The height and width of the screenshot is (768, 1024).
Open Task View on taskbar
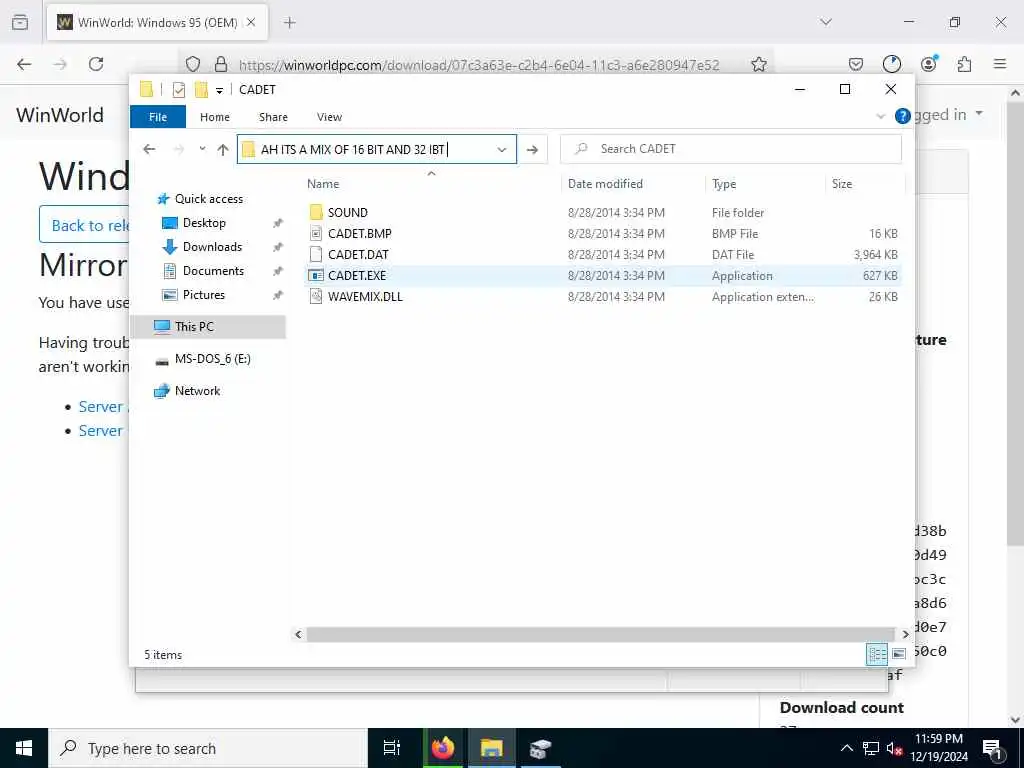[392, 748]
